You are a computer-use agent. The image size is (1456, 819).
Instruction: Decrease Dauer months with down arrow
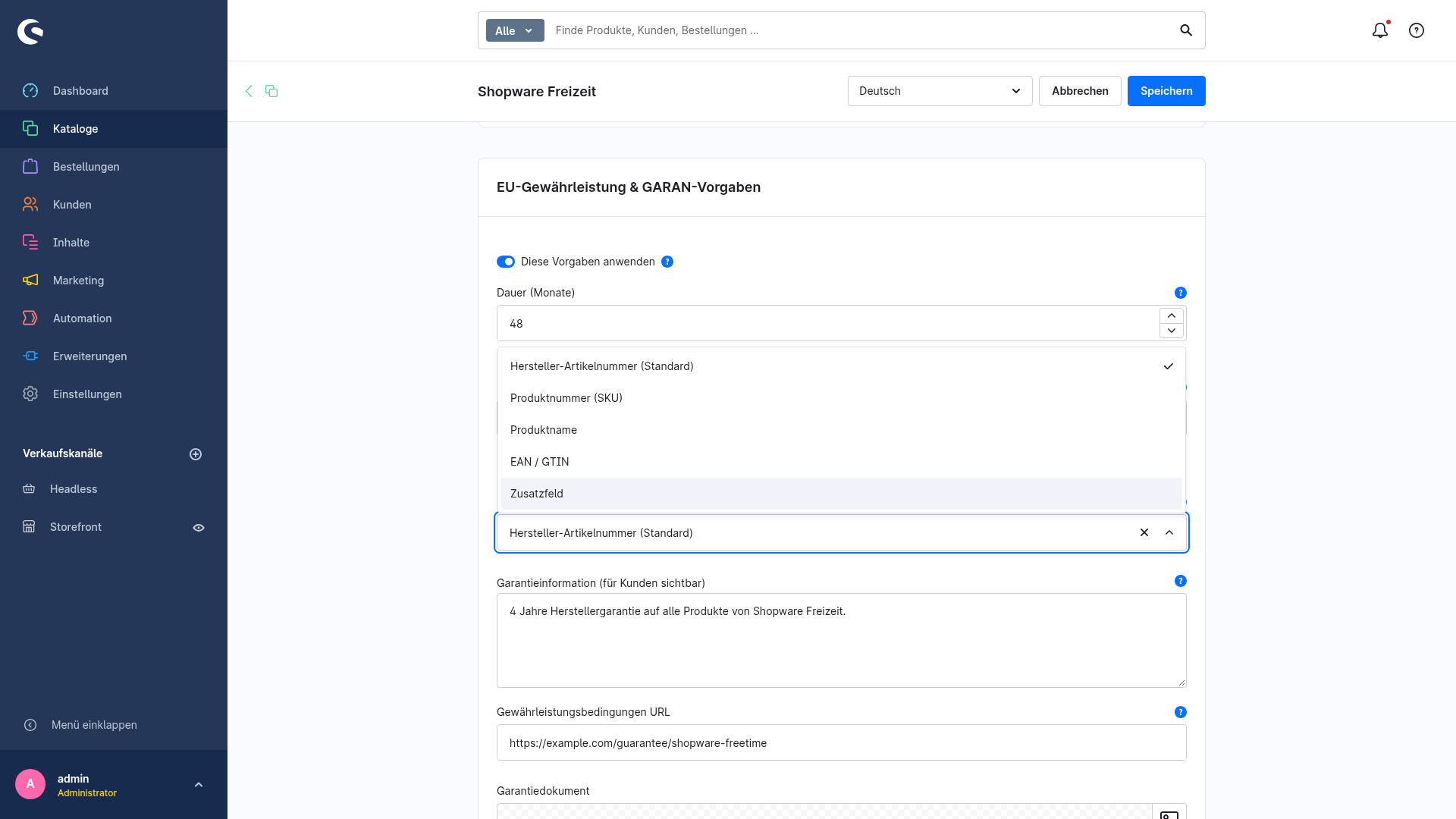tap(1172, 331)
